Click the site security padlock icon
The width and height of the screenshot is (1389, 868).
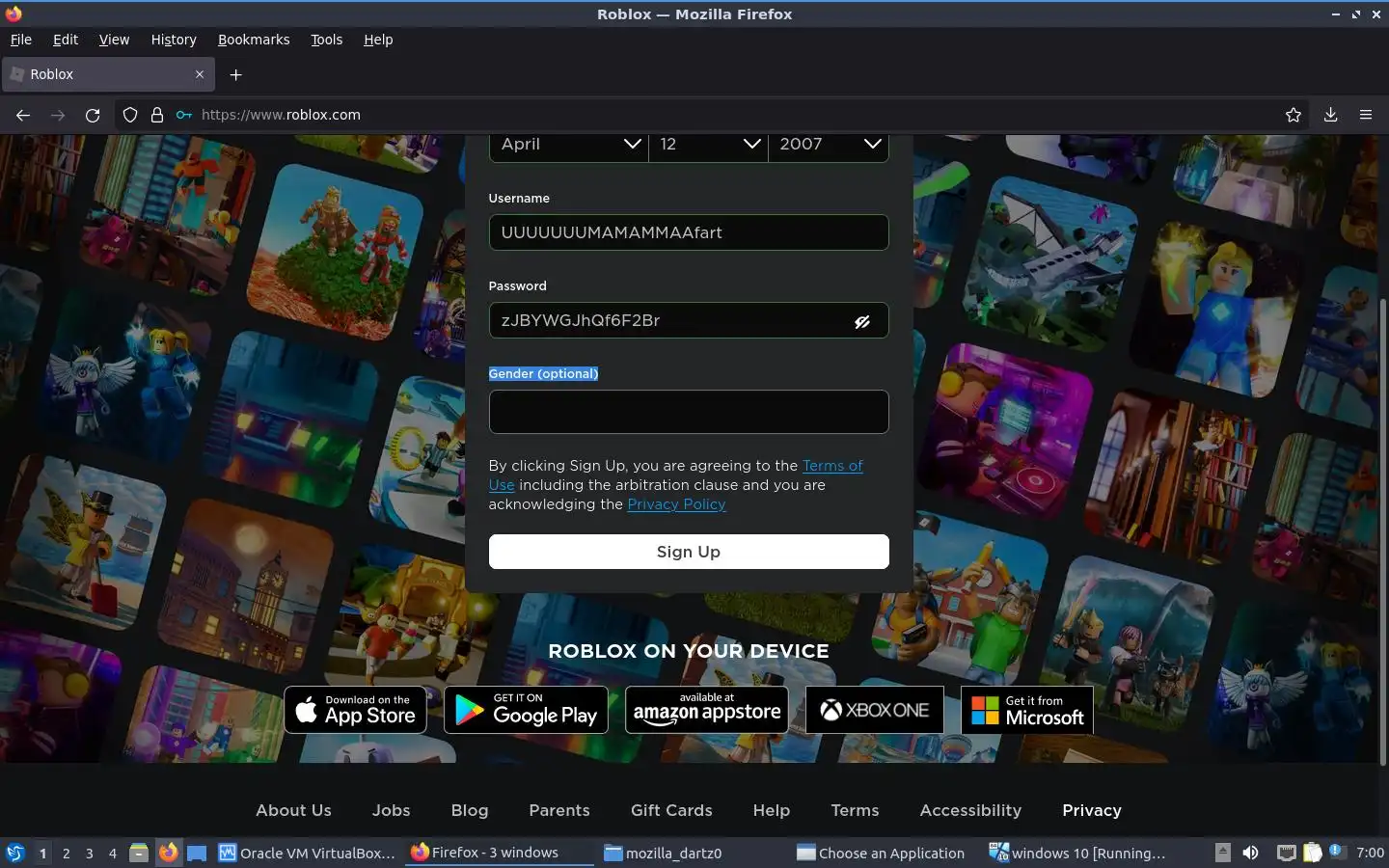pyautogui.click(x=157, y=115)
